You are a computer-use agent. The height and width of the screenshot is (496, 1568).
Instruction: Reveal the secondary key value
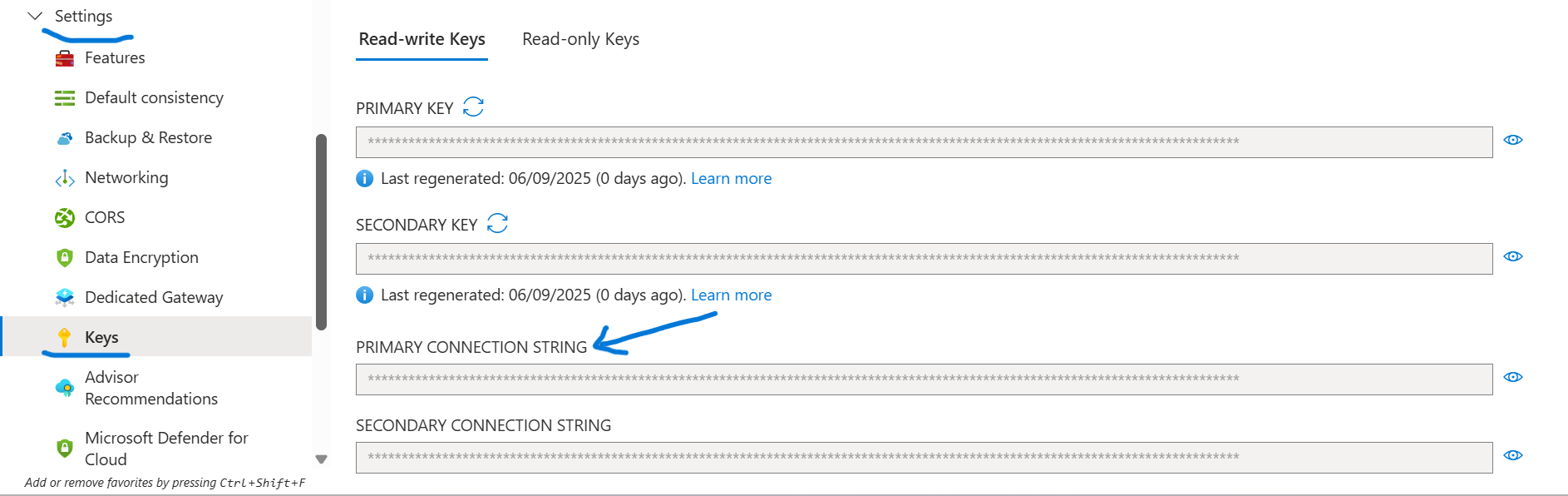point(1513,256)
